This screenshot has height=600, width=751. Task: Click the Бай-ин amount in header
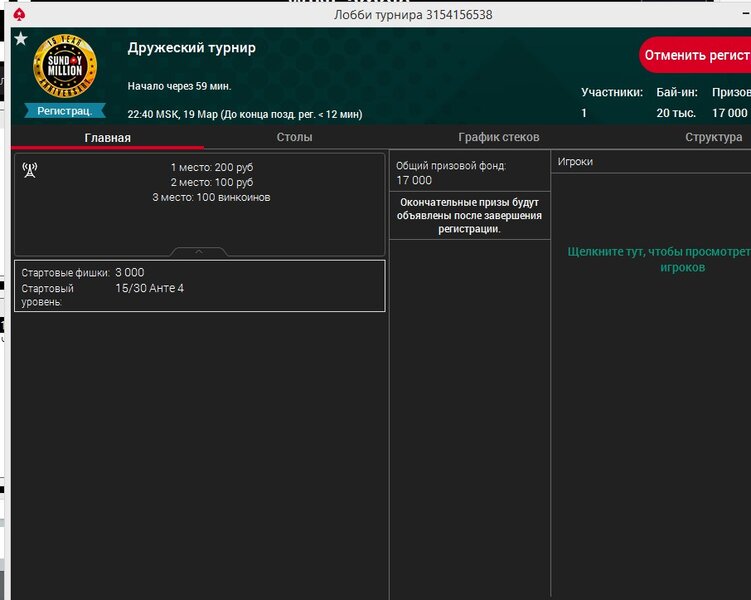click(674, 114)
